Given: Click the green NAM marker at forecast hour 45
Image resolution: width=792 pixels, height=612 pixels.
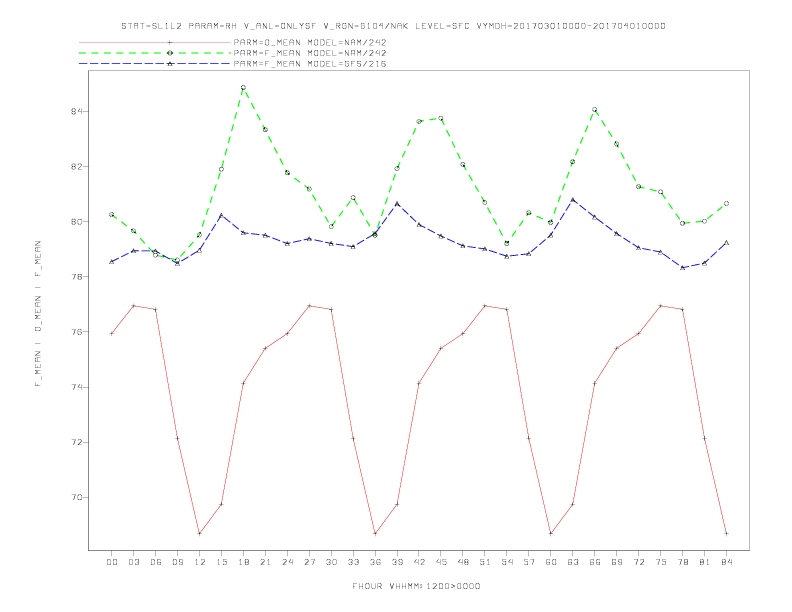Looking at the screenshot, I should pyautogui.click(x=441, y=118).
